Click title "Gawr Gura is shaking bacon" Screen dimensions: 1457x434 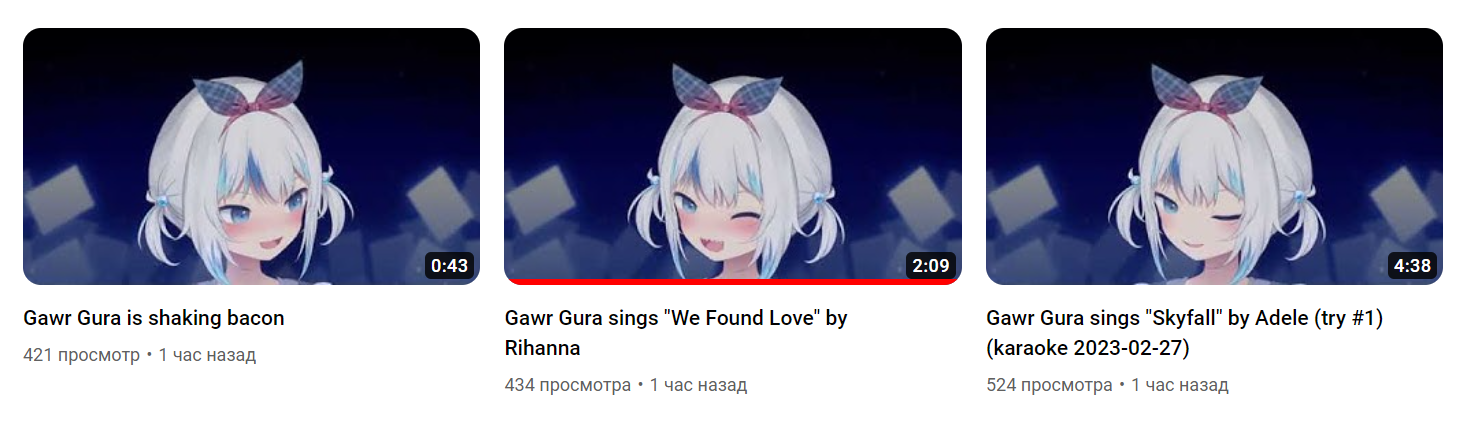[x=154, y=318]
